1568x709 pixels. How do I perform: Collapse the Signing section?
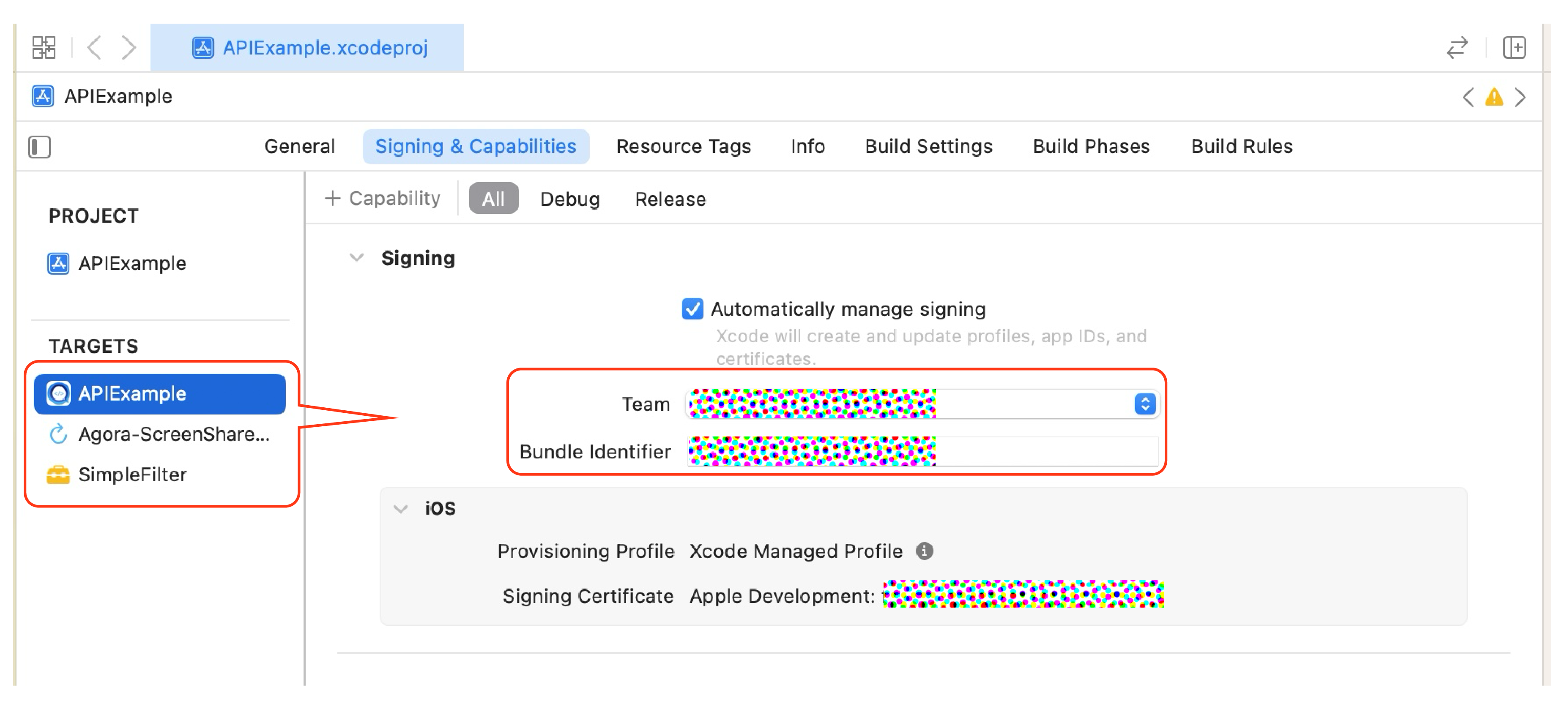click(356, 258)
